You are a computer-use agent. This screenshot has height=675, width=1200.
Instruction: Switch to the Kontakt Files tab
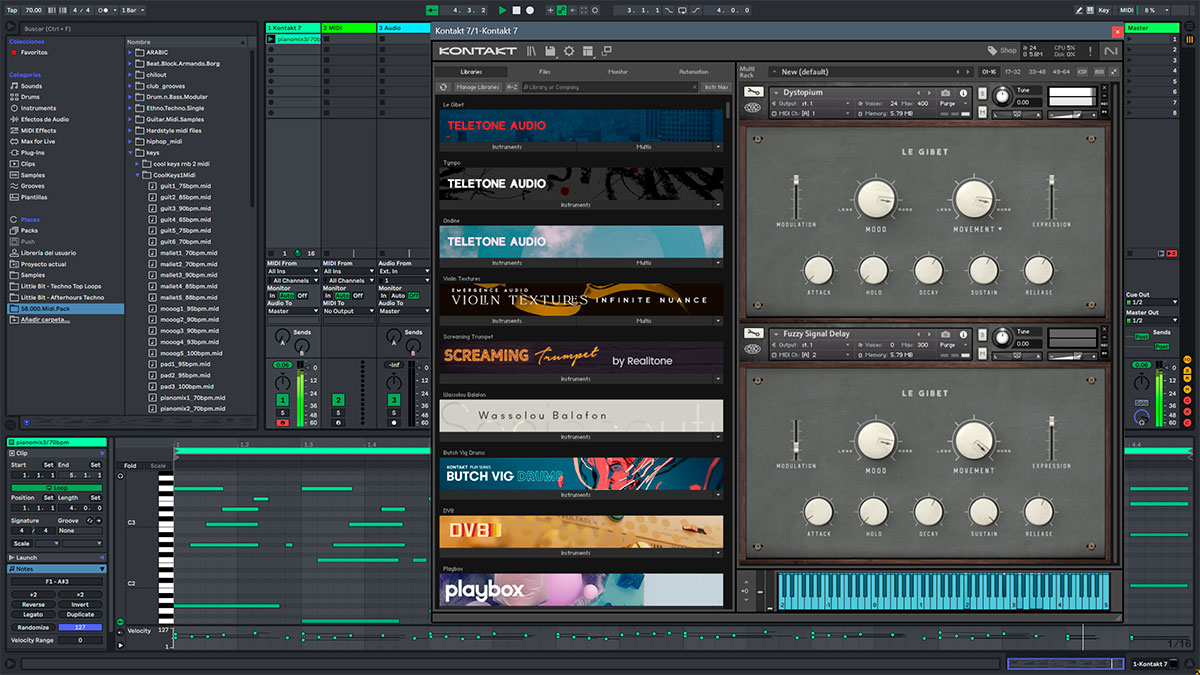point(544,72)
